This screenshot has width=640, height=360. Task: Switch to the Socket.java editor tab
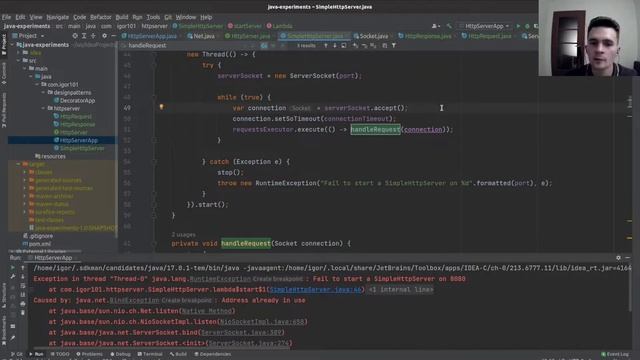[x=371, y=36]
